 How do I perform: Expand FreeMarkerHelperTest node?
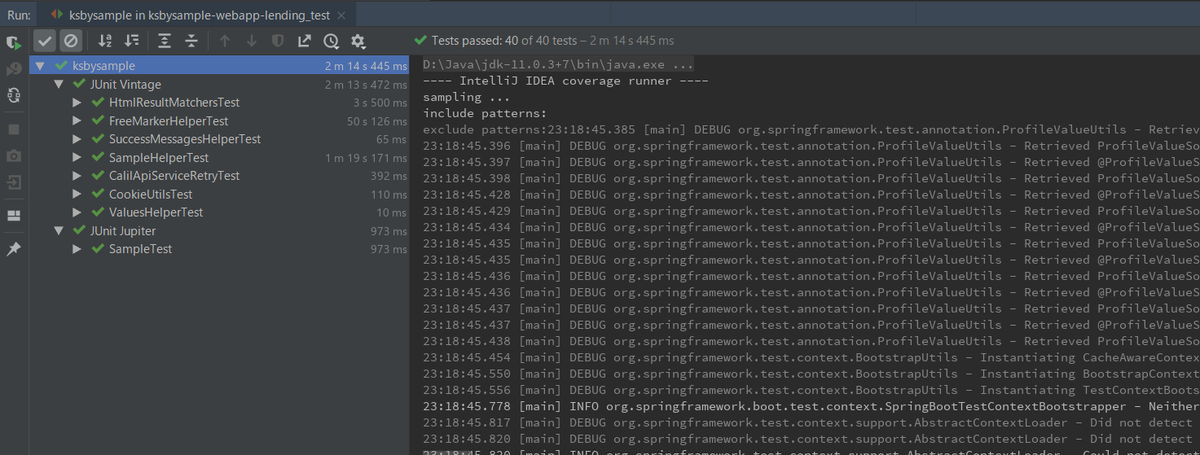point(77,121)
